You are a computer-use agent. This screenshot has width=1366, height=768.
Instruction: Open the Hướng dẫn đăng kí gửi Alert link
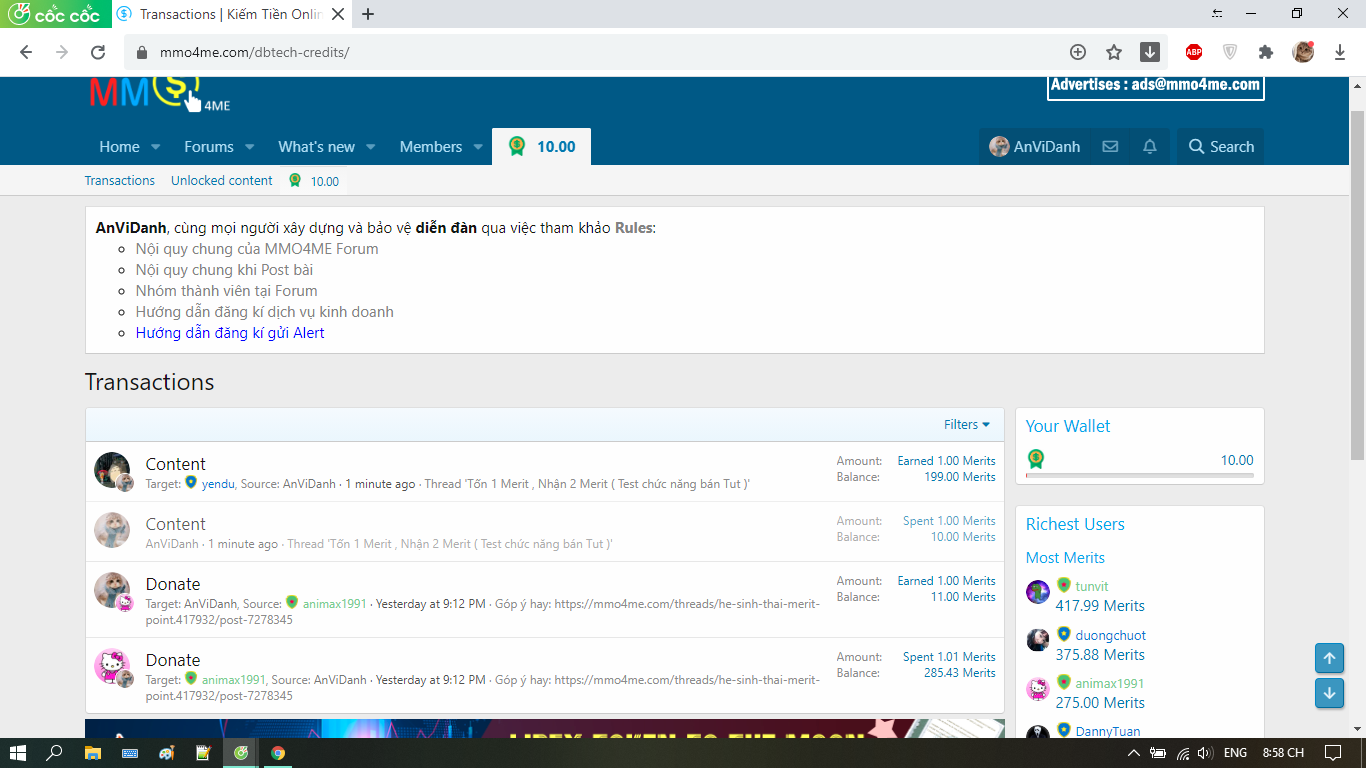tap(230, 333)
